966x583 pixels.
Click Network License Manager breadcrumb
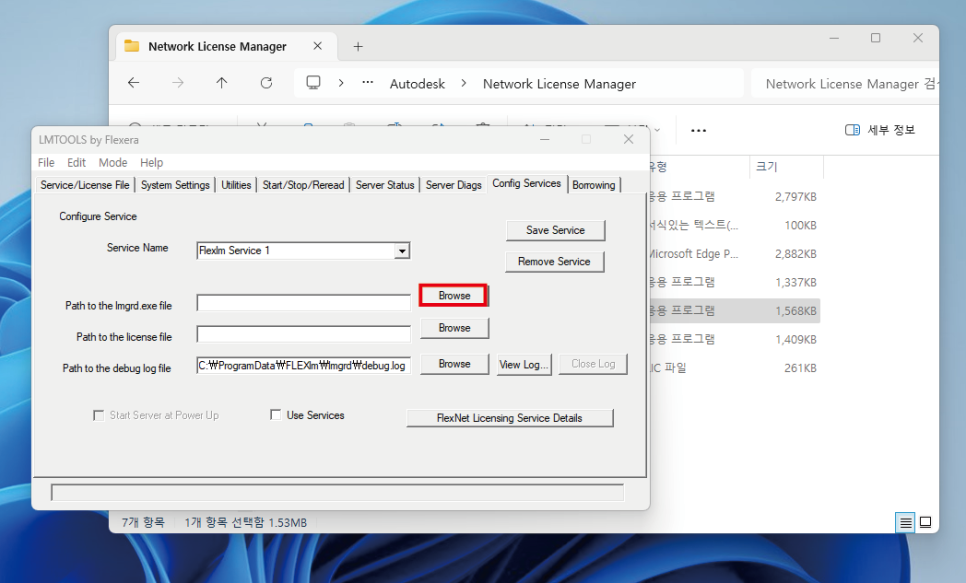[559, 84]
